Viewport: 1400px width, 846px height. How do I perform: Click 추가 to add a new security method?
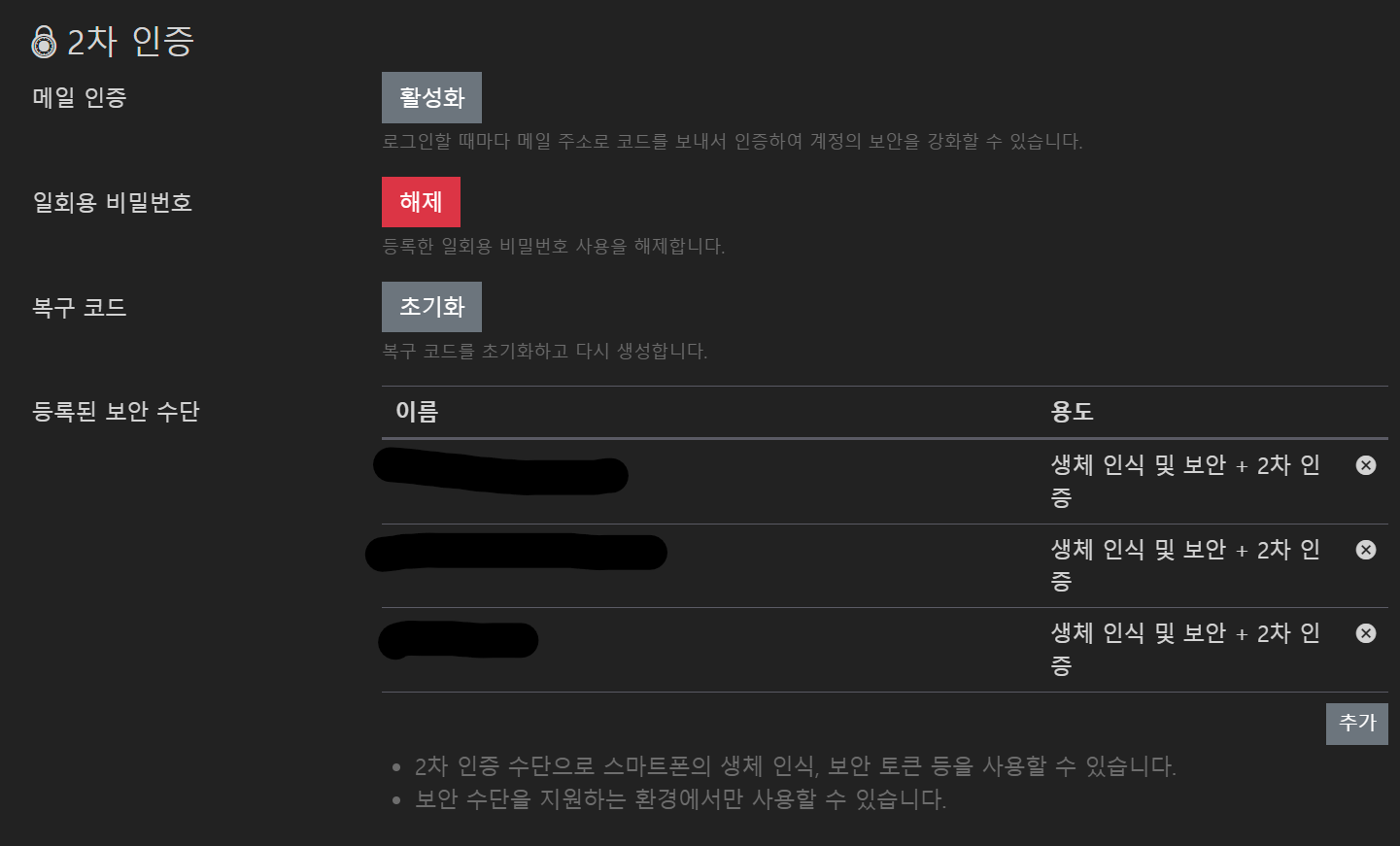coord(1356,723)
